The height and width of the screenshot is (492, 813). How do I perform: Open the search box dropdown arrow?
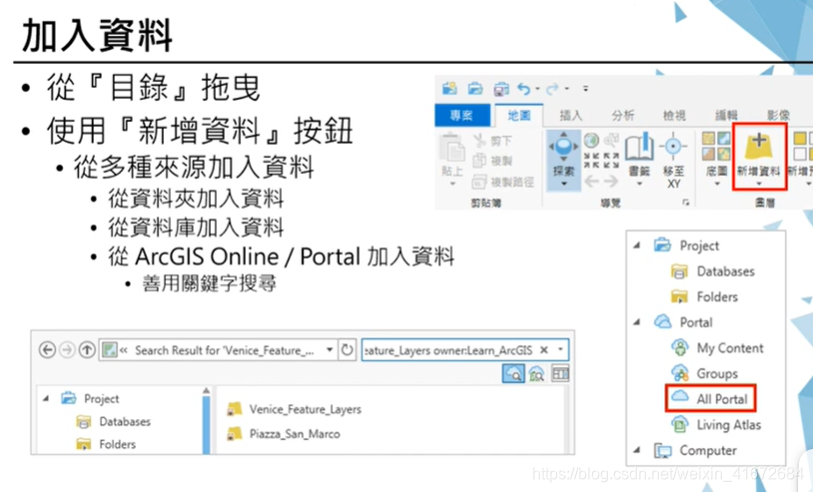[x=561, y=350]
